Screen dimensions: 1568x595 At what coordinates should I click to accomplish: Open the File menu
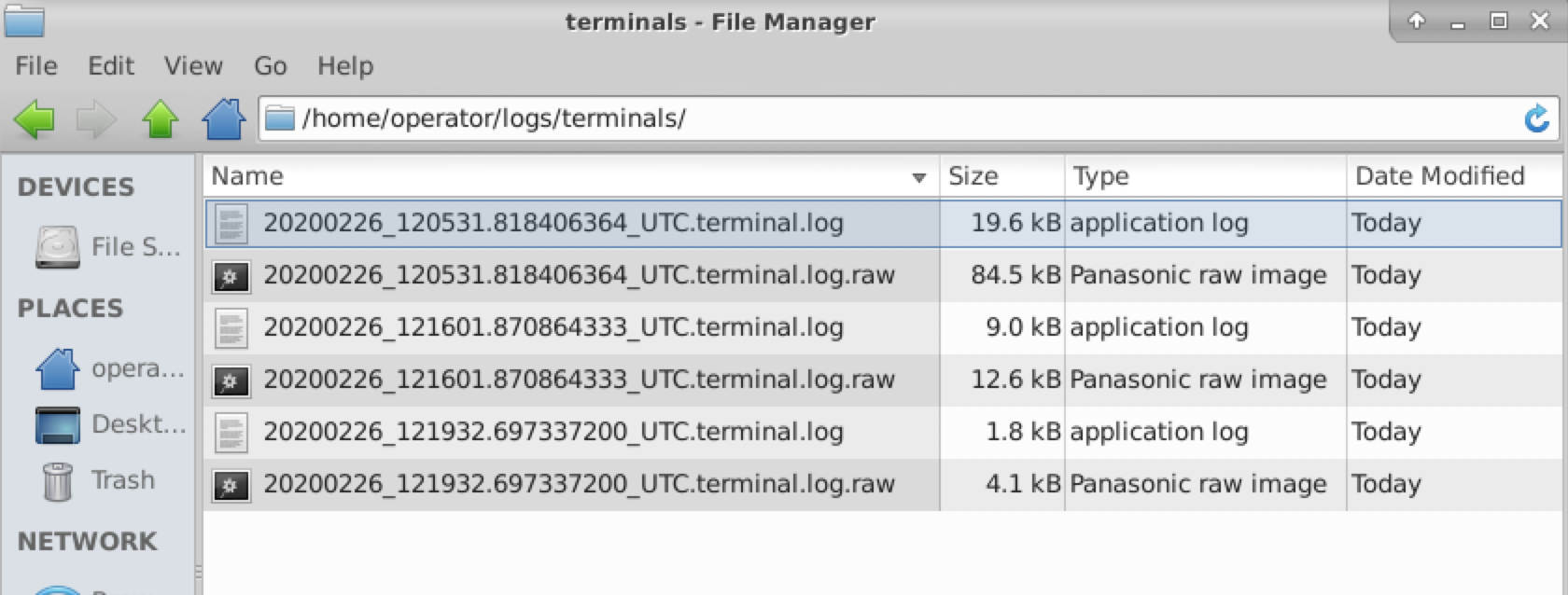coord(36,66)
